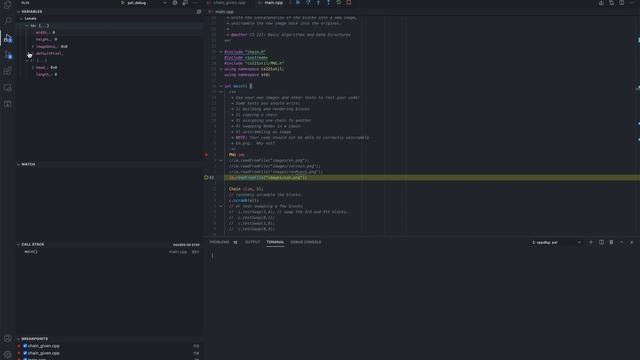This screenshot has width=640, height=360.
Task: Click the green Start Debugging play icon
Action: click(122, 3)
